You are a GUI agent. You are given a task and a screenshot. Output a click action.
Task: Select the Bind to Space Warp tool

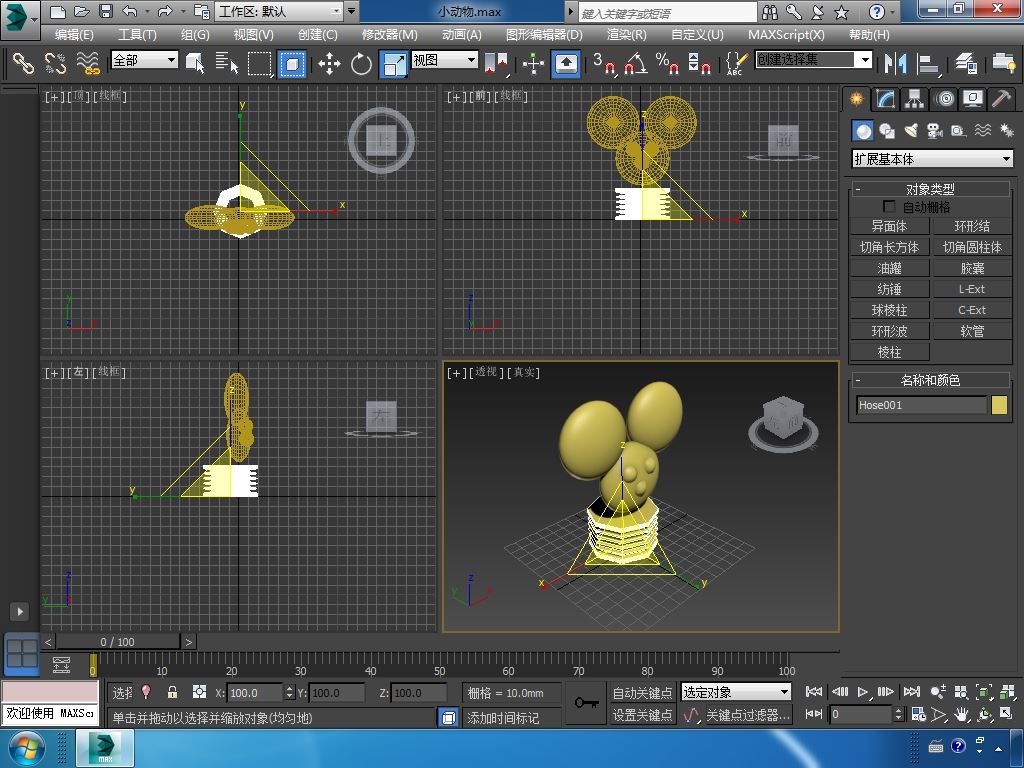click(88, 63)
